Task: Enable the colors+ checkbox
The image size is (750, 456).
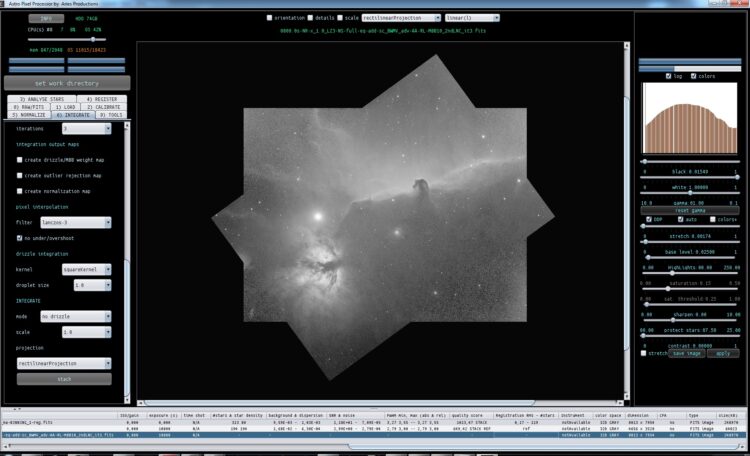Action: click(713, 219)
